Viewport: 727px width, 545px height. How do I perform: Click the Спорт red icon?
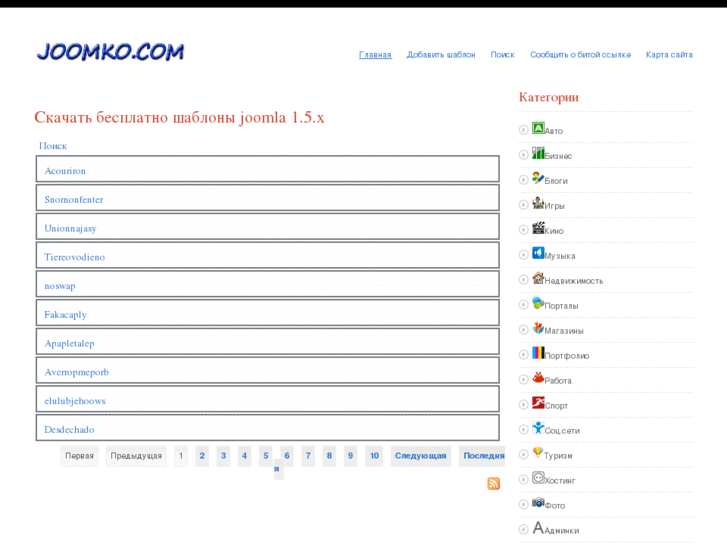pyautogui.click(x=538, y=403)
